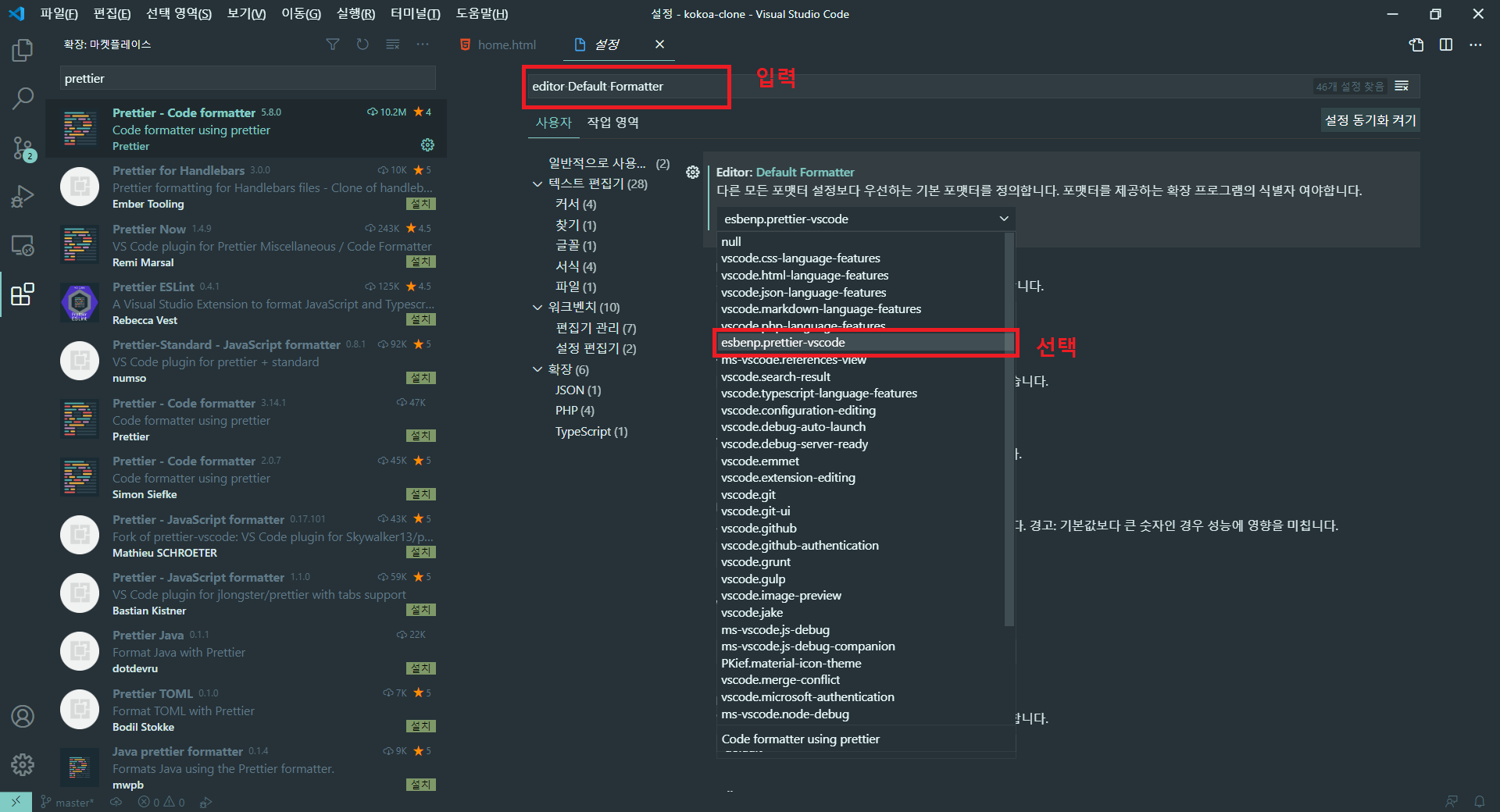Collapse the 워크벤치 (10) tree section

point(537,308)
